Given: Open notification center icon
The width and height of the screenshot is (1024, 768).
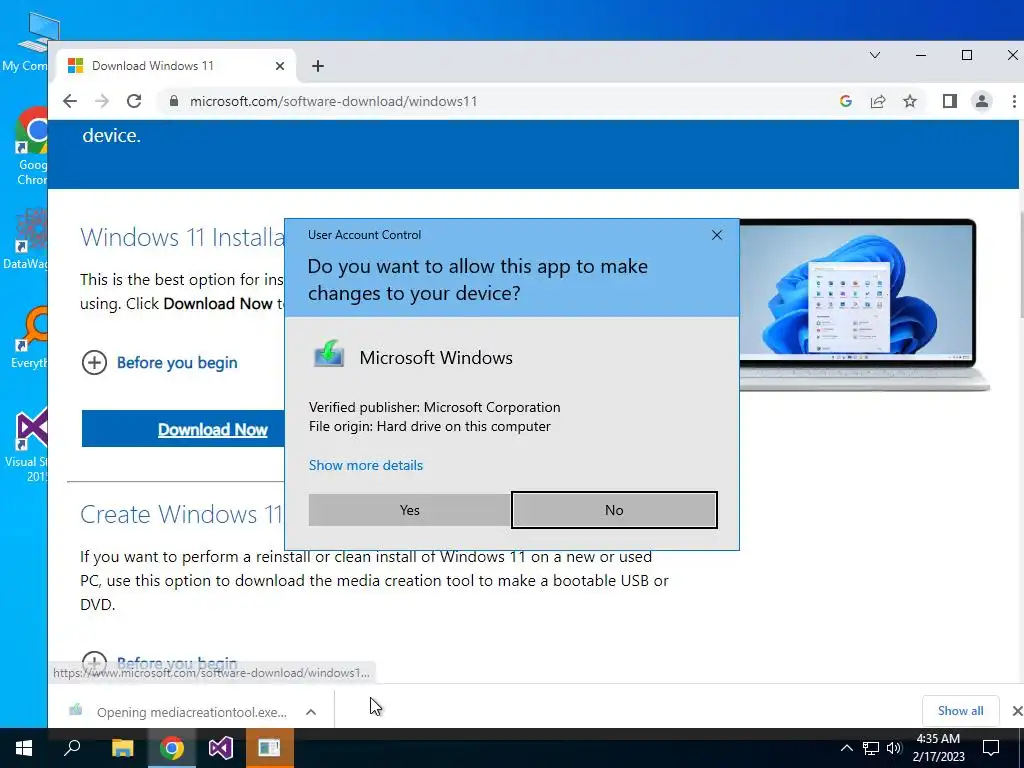Looking at the screenshot, I should point(991,748).
